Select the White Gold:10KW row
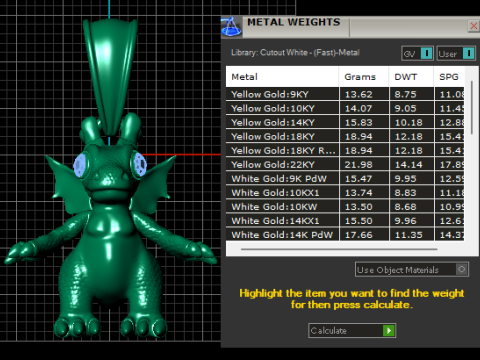The height and width of the screenshot is (360, 480). pos(345,207)
